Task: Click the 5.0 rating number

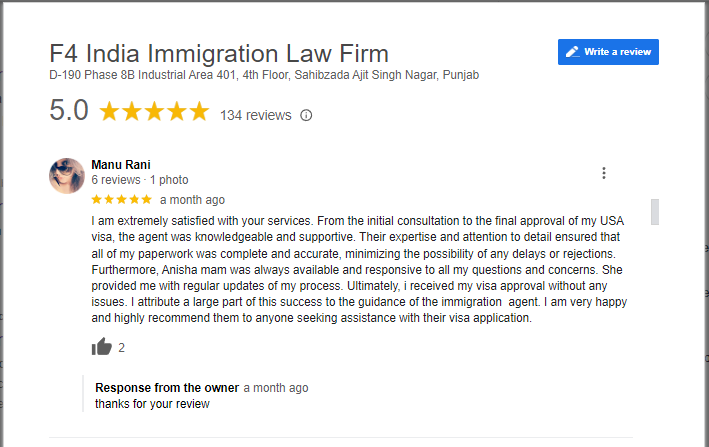Action: pyautogui.click(x=69, y=110)
